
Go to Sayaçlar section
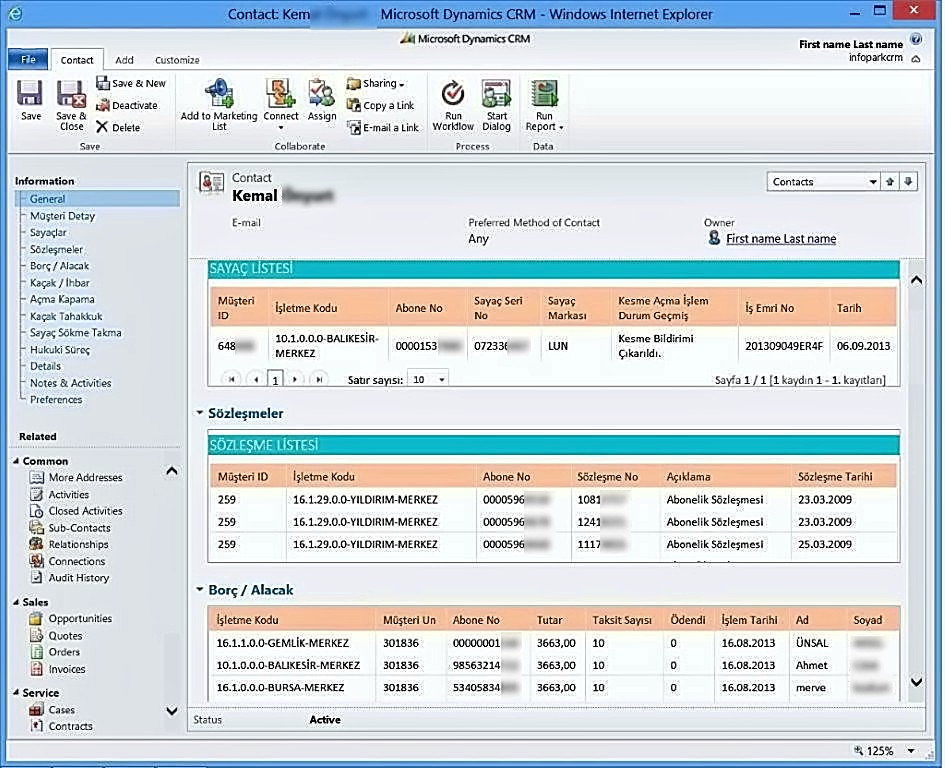(48, 232)
